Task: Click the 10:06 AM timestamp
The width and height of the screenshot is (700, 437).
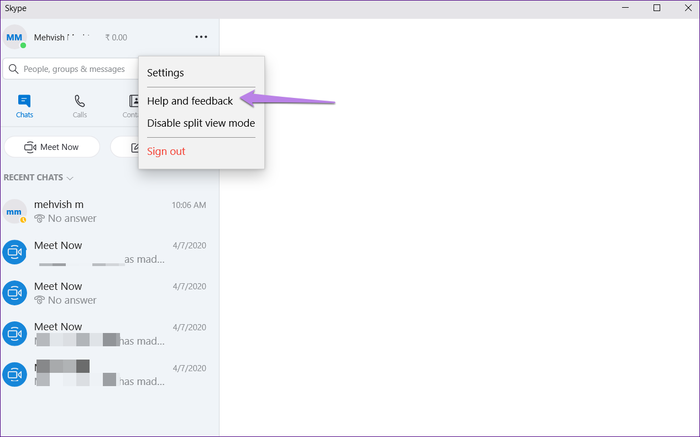Action: click(189, 205)
